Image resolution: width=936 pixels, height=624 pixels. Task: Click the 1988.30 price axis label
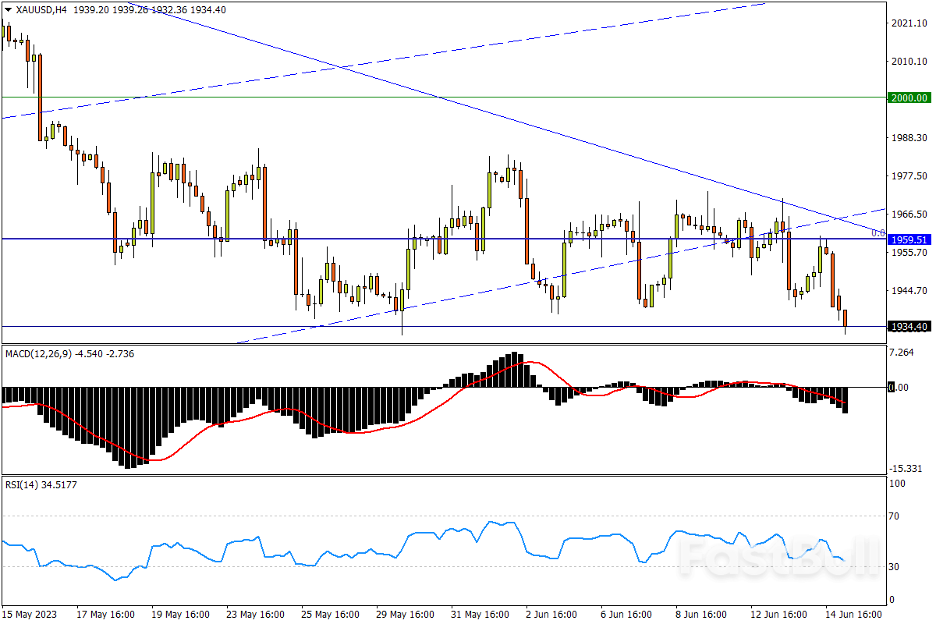(909, 138)
